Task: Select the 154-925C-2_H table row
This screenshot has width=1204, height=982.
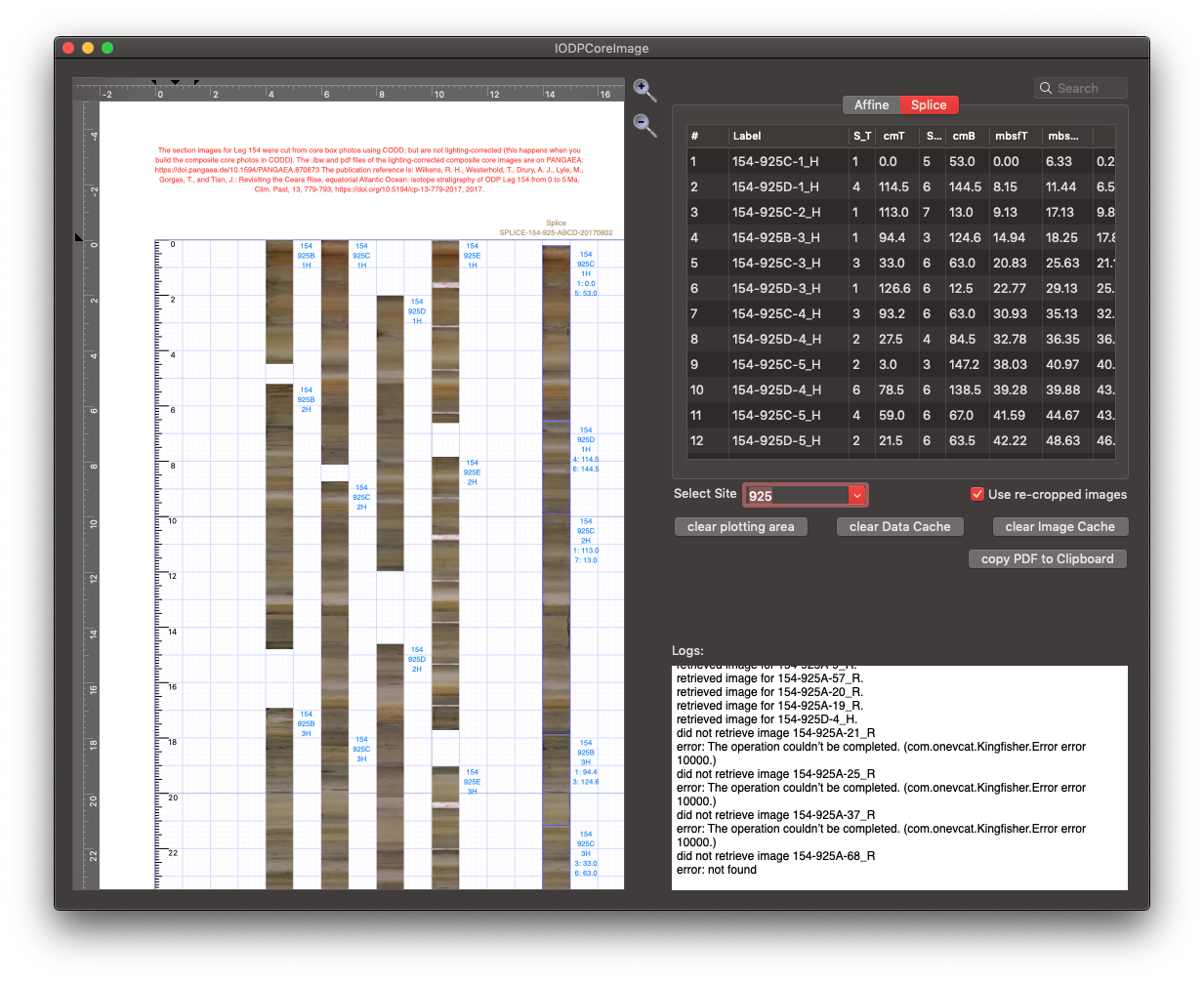Action: (900, 212)
